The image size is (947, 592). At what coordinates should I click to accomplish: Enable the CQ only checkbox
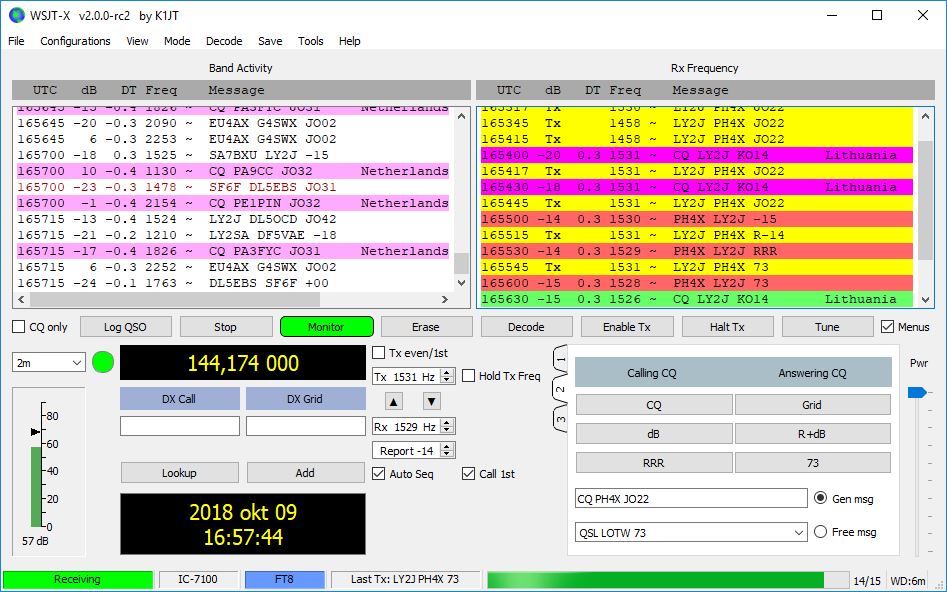click(x=19, y=327)
